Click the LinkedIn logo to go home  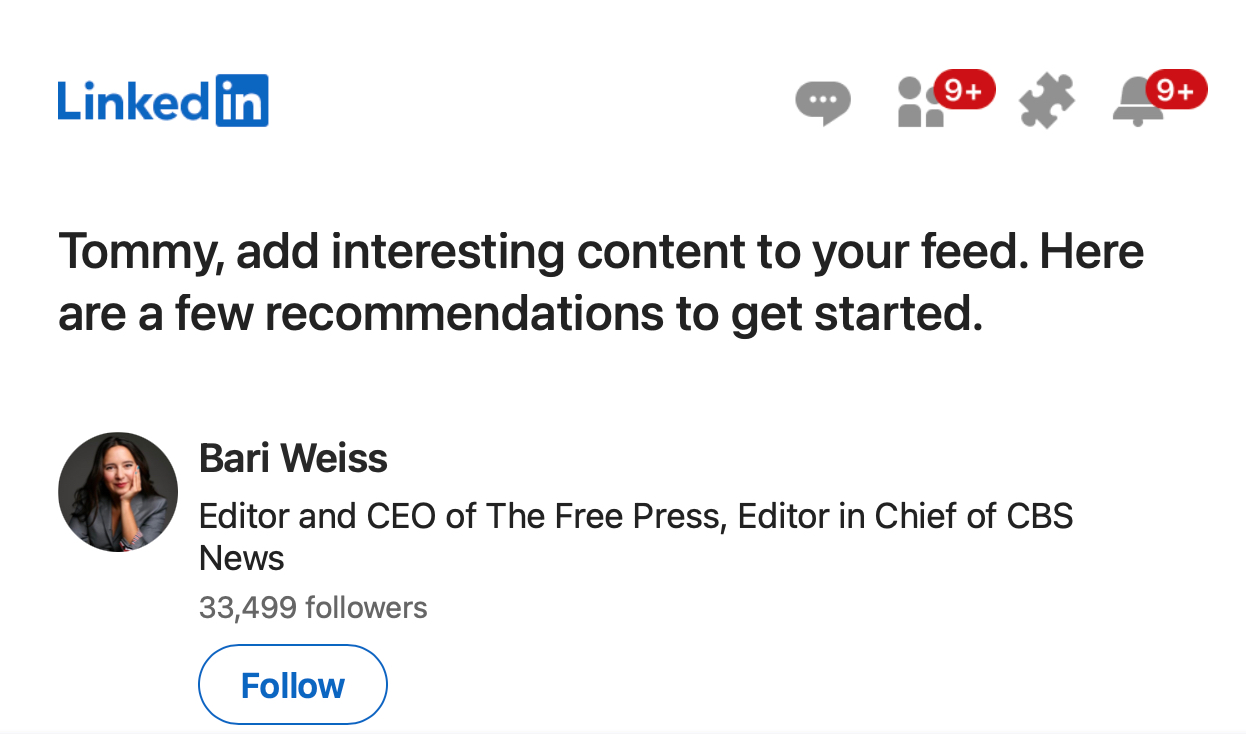(163, 102)
